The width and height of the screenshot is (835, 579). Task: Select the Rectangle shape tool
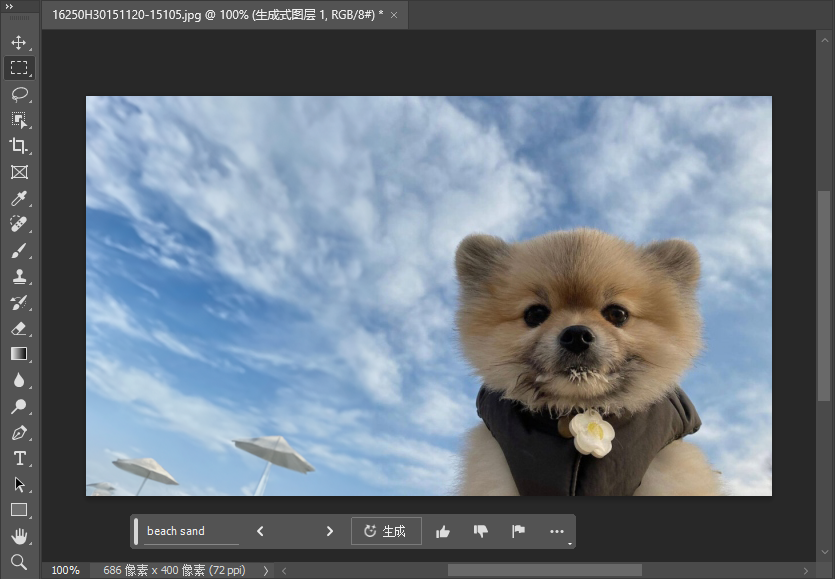click(x=19, y=510)
